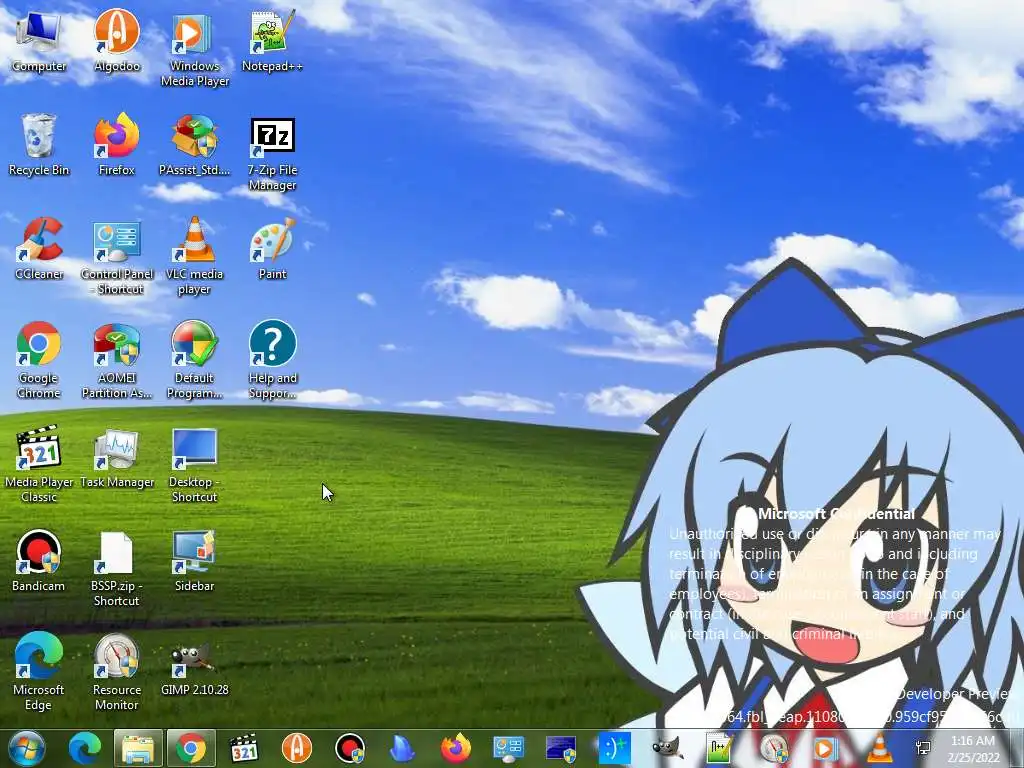The image size is (1024, 768).
Task: Launch GIMP from the taskbar
Action: (667, 748)
